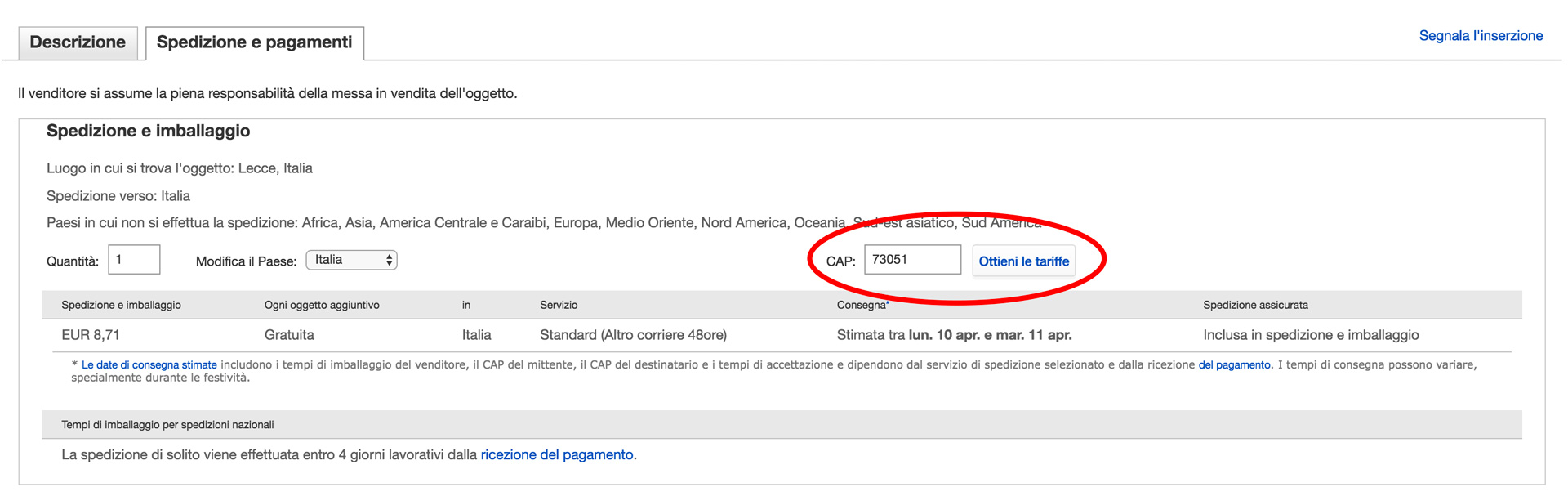Click the Segnala l'inserzione link
Image resolution: width=1568 pixels, height=496 pixels.
coord(1480,36)
